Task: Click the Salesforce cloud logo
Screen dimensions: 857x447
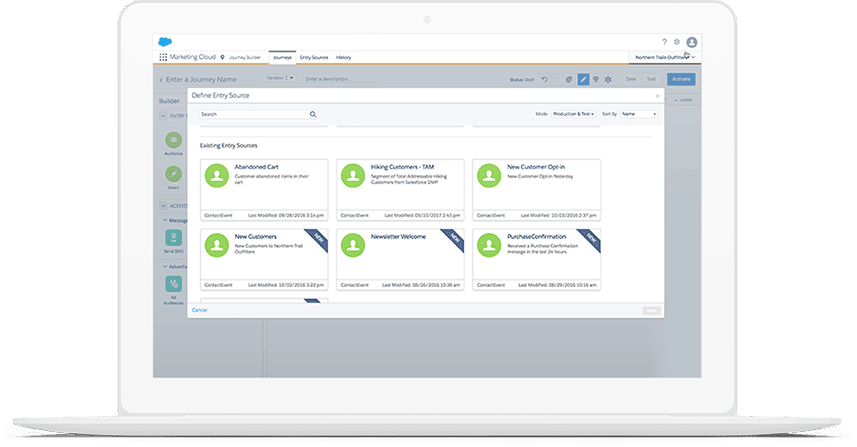Action: (x=165, y=42)
